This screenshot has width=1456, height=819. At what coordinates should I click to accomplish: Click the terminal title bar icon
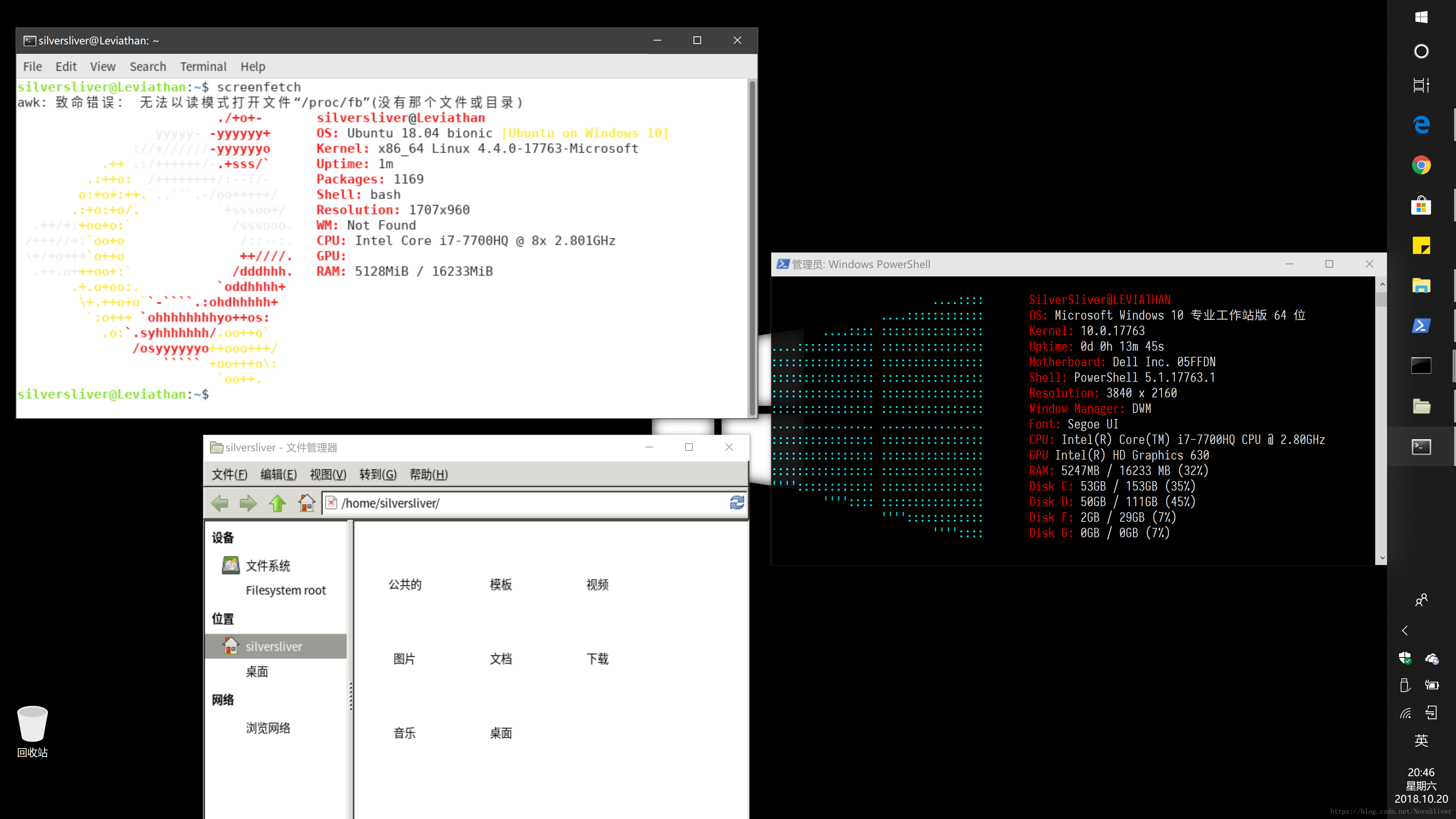click(x=30, y=41)
